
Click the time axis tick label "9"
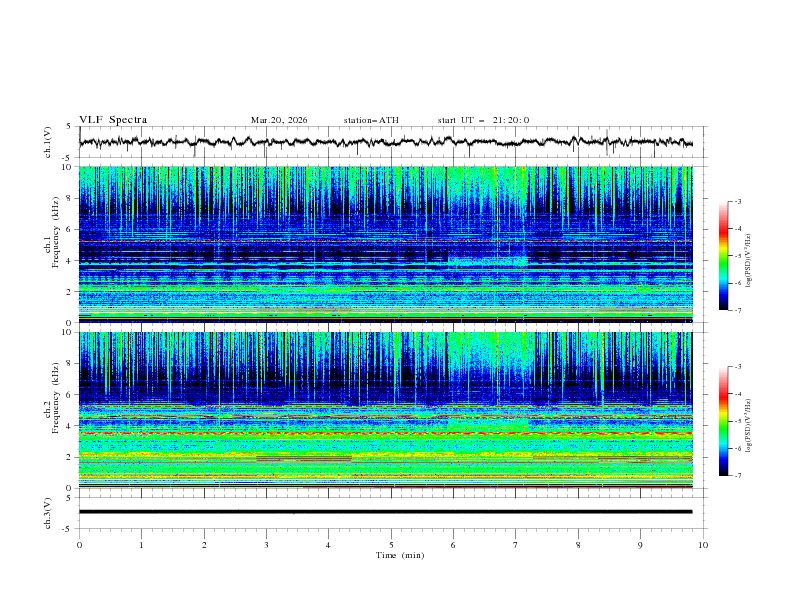640,545
